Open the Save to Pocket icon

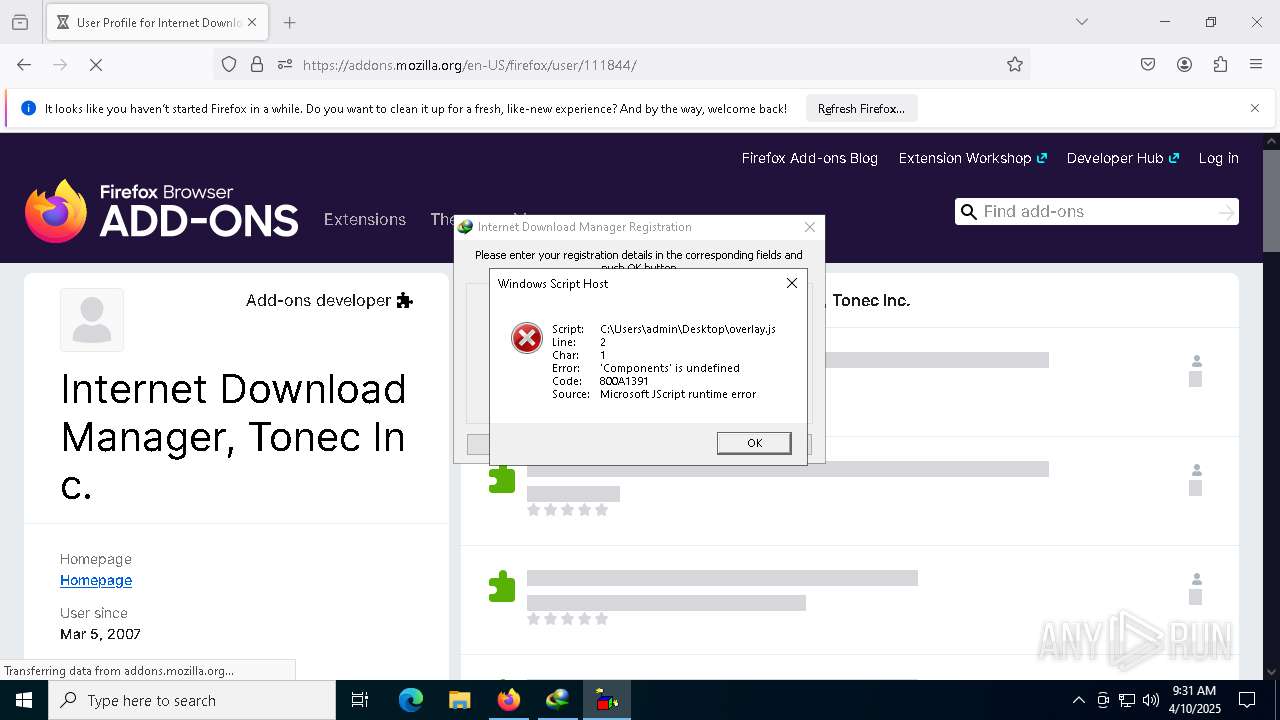[x=1148, y=65]
